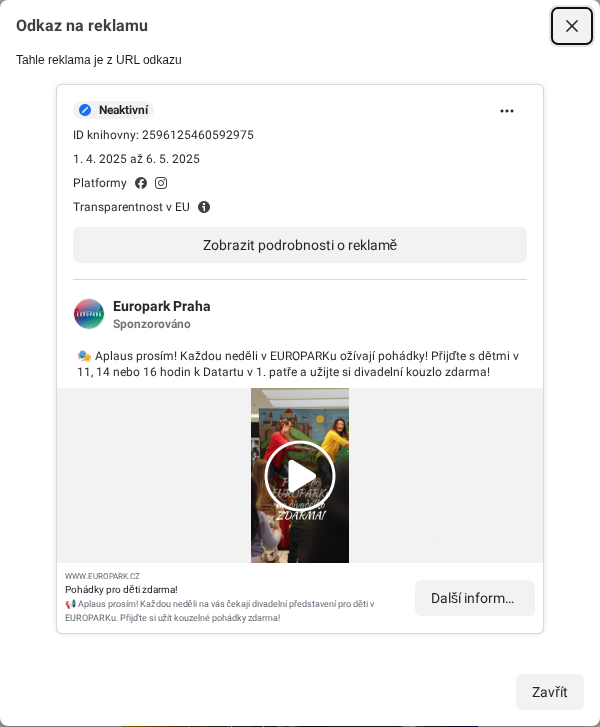Click the Pohádky pro děti zdarma! headline
Screen dimensions: 600x727
[x=121, y=589]
